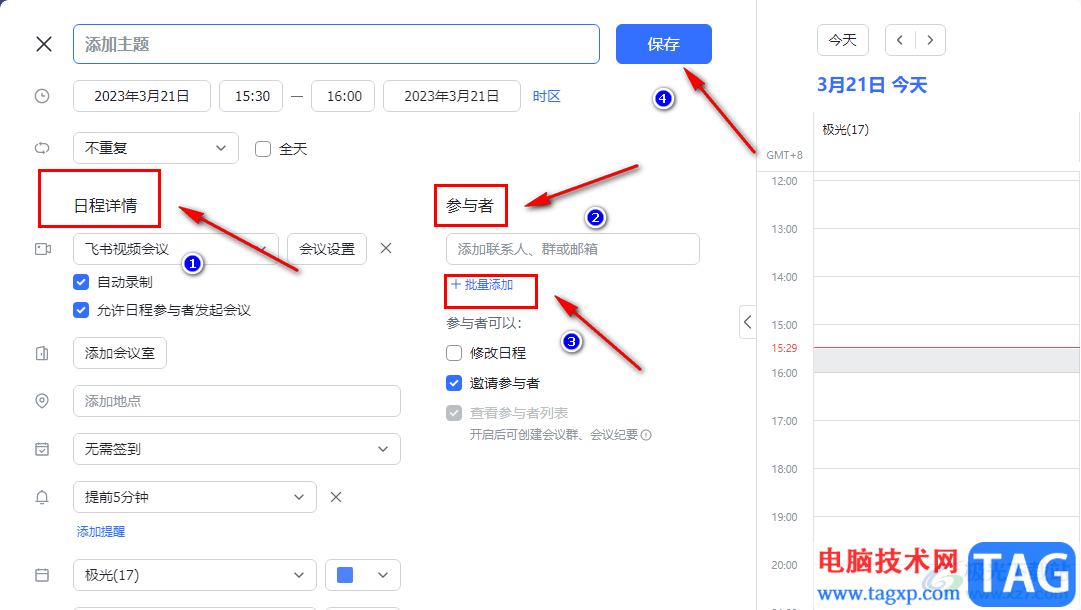
Task: Delete the 提前5分钟 reminder with its X
Action: point(336,497)
